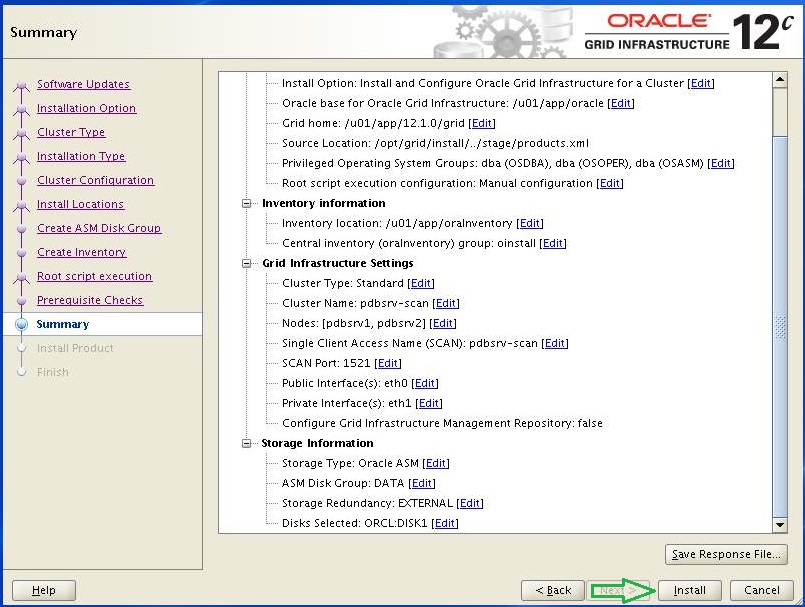Open the Cluster Type step
805x607 pixels.
71,132
